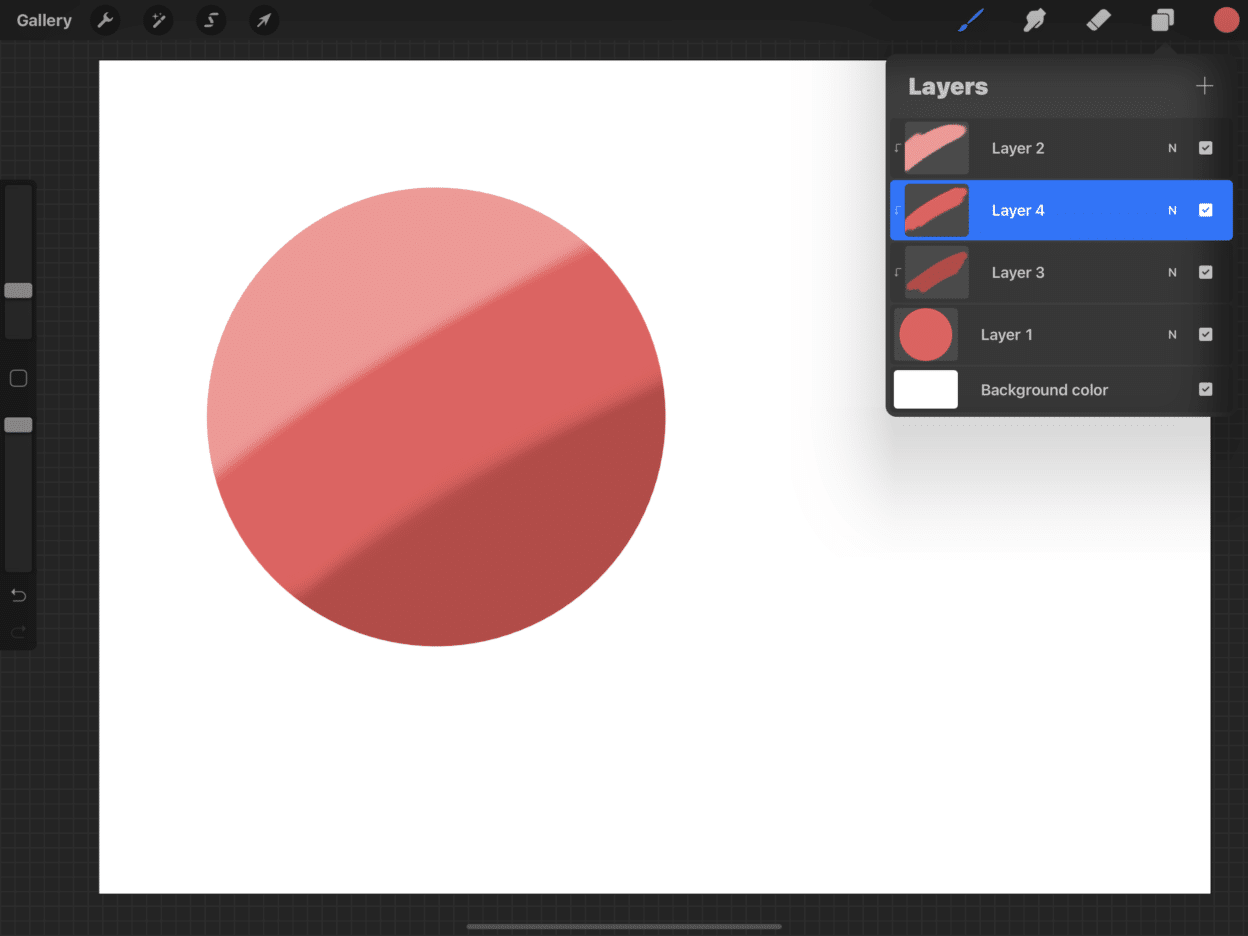Open the Layers panel icon

pos(1162,20)
